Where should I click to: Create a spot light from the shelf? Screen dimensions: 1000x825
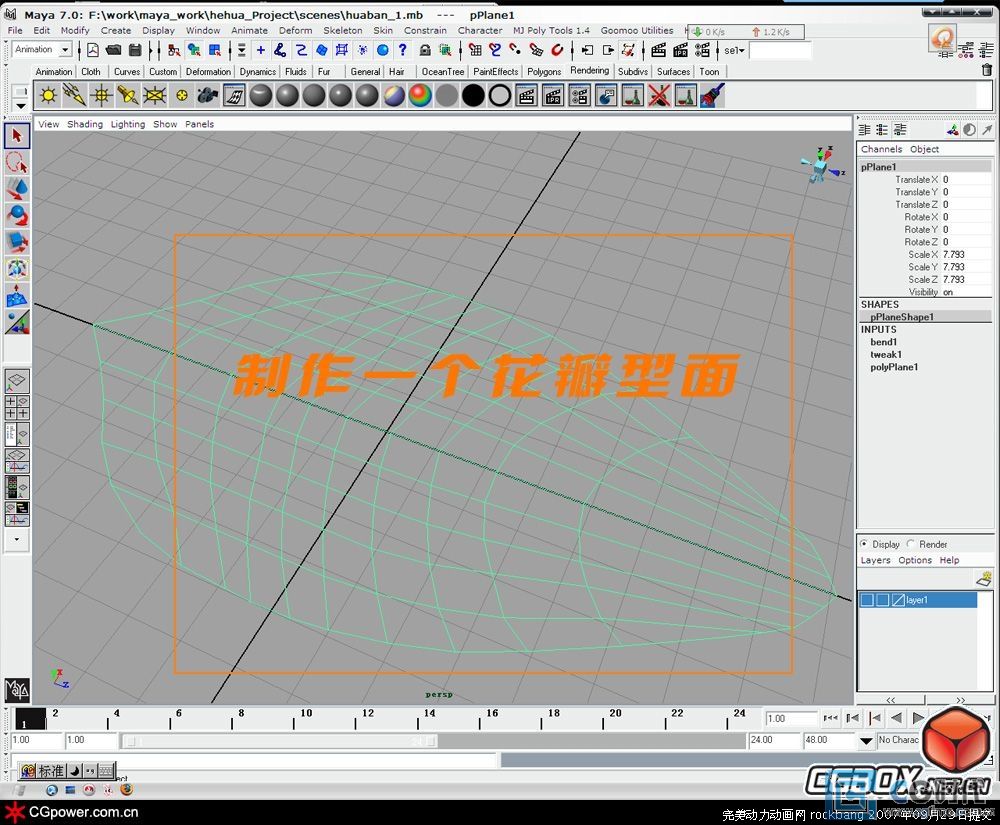(x=128, y=96)
